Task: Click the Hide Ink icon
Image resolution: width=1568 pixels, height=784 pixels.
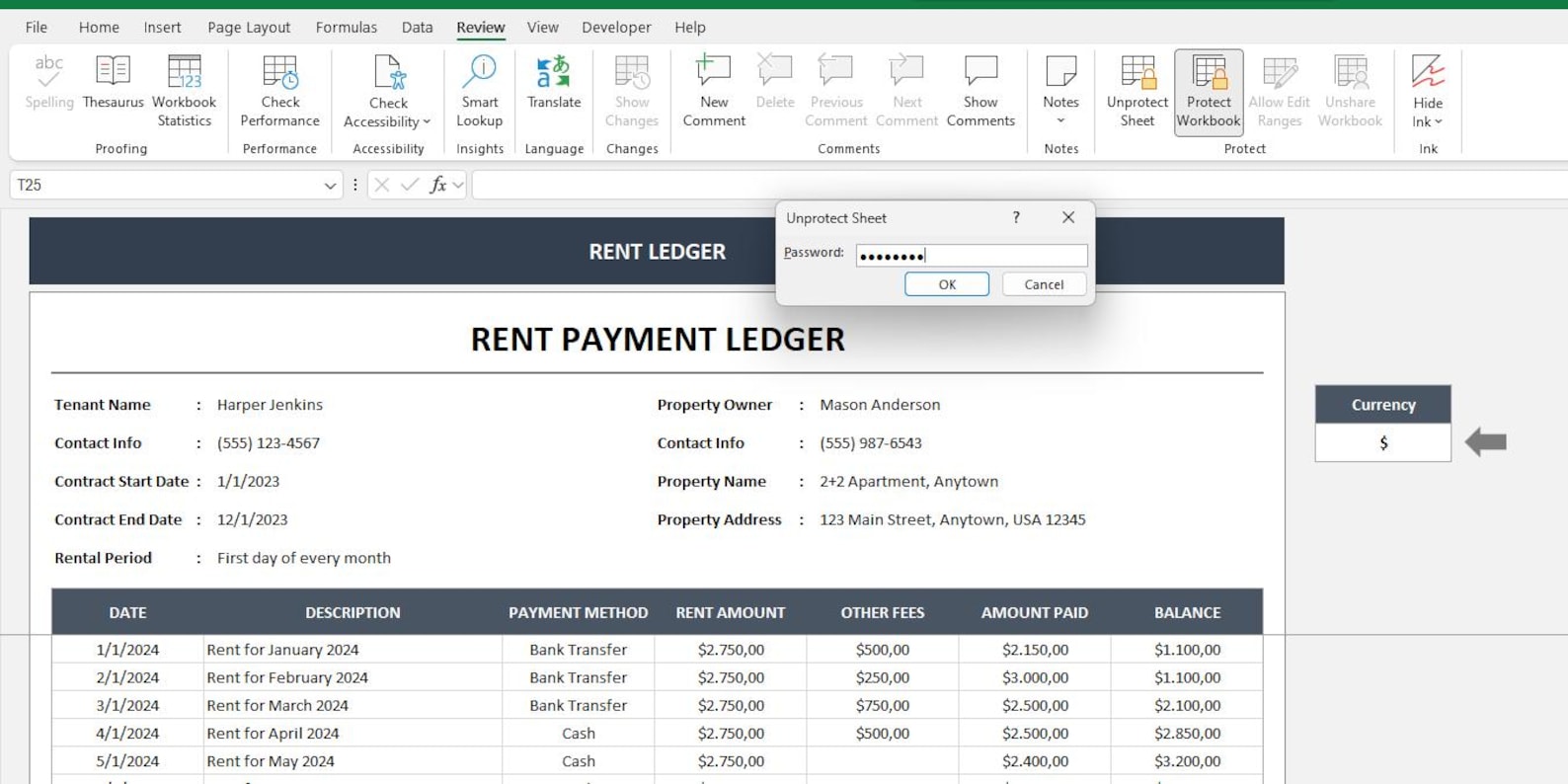Action: pos(1428,72)
